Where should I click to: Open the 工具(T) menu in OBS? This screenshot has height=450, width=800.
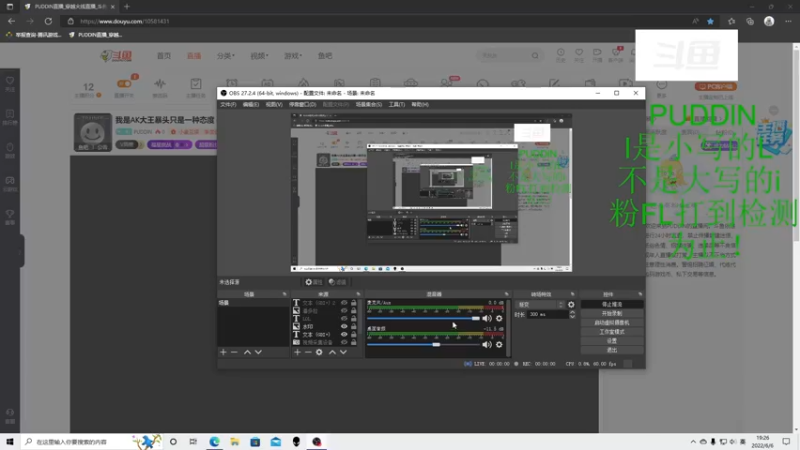[396, 105]
